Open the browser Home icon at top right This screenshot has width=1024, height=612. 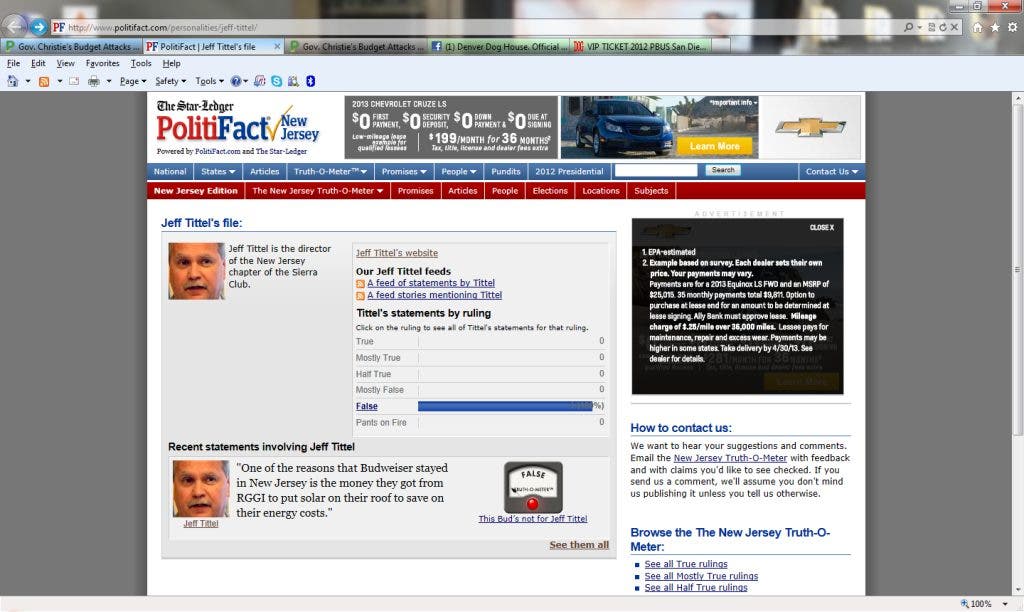[x=977, y=27]
